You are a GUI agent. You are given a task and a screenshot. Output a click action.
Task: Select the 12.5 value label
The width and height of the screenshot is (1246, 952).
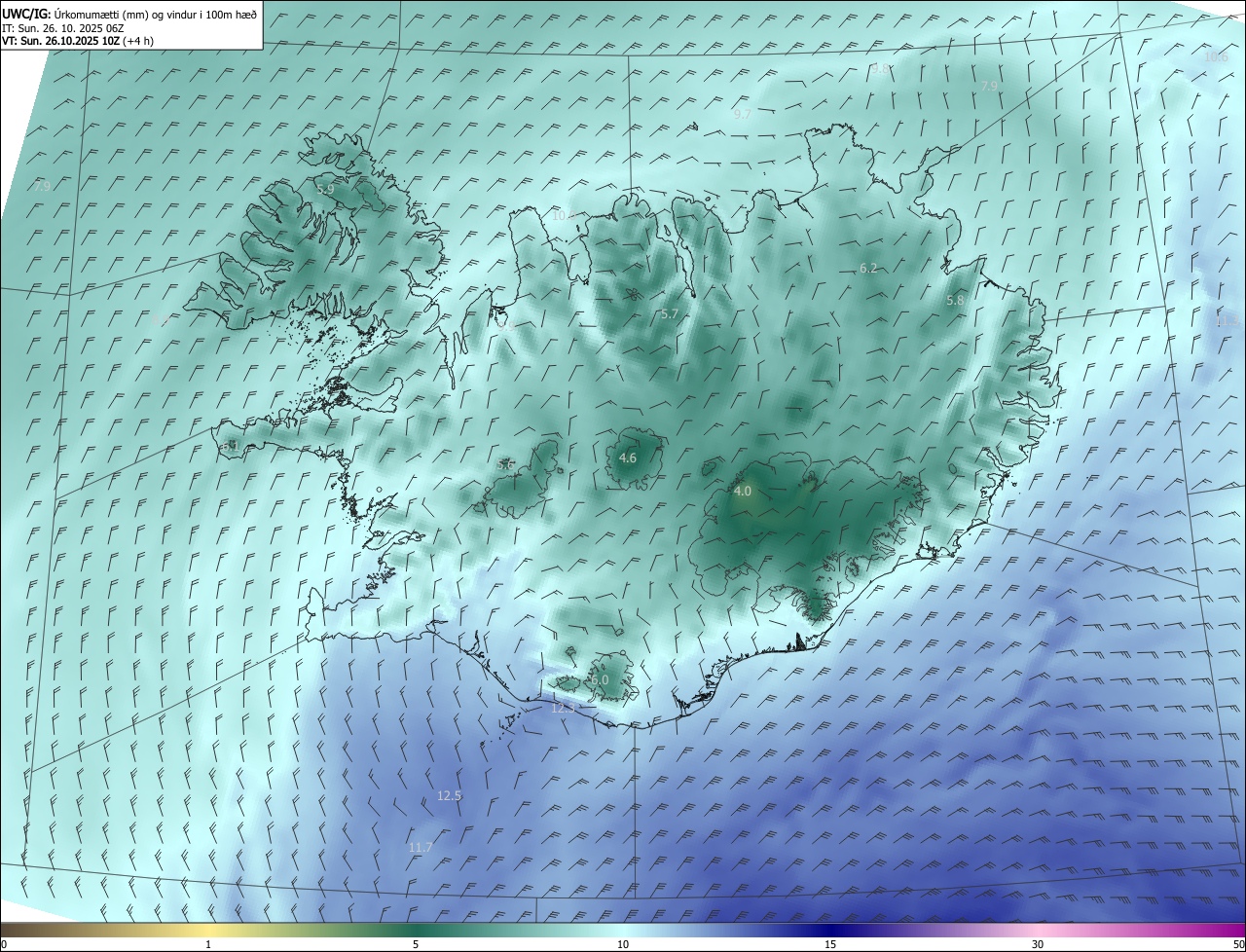click(449, 795)
